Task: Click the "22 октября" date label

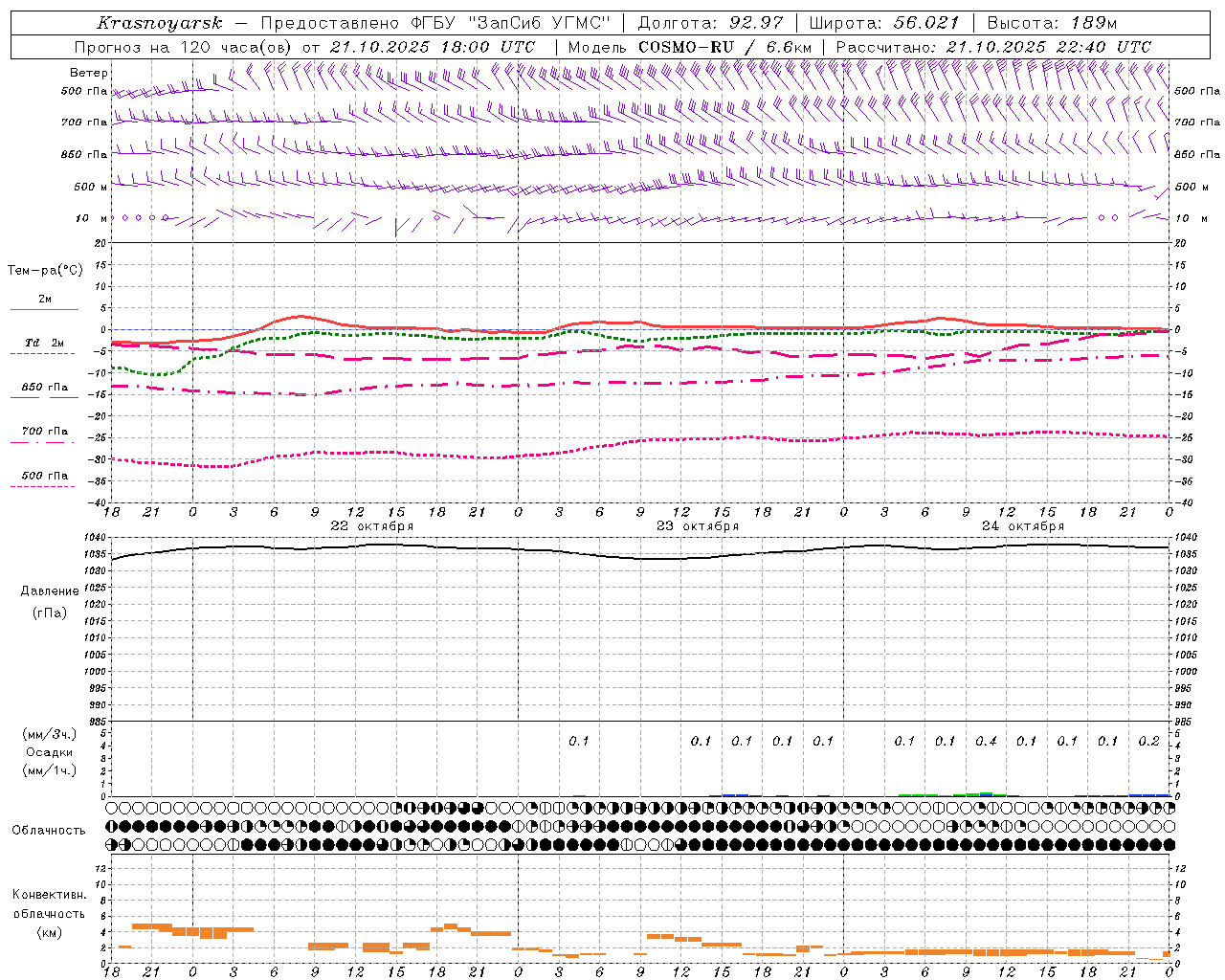Action: pyautogui.click(x=372, y=525)
